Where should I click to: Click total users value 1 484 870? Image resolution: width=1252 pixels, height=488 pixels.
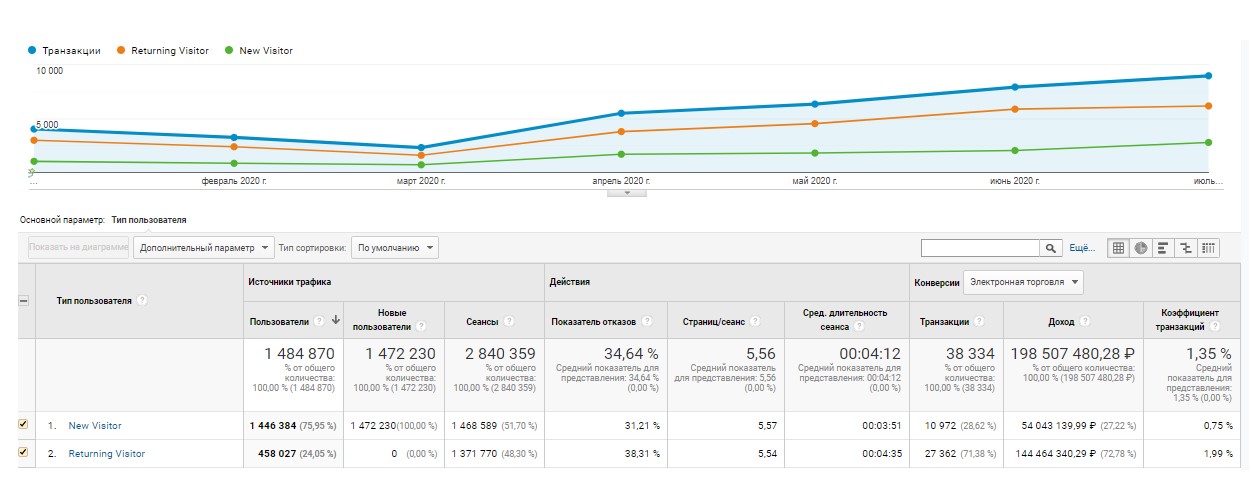click(x=299, y=354)
